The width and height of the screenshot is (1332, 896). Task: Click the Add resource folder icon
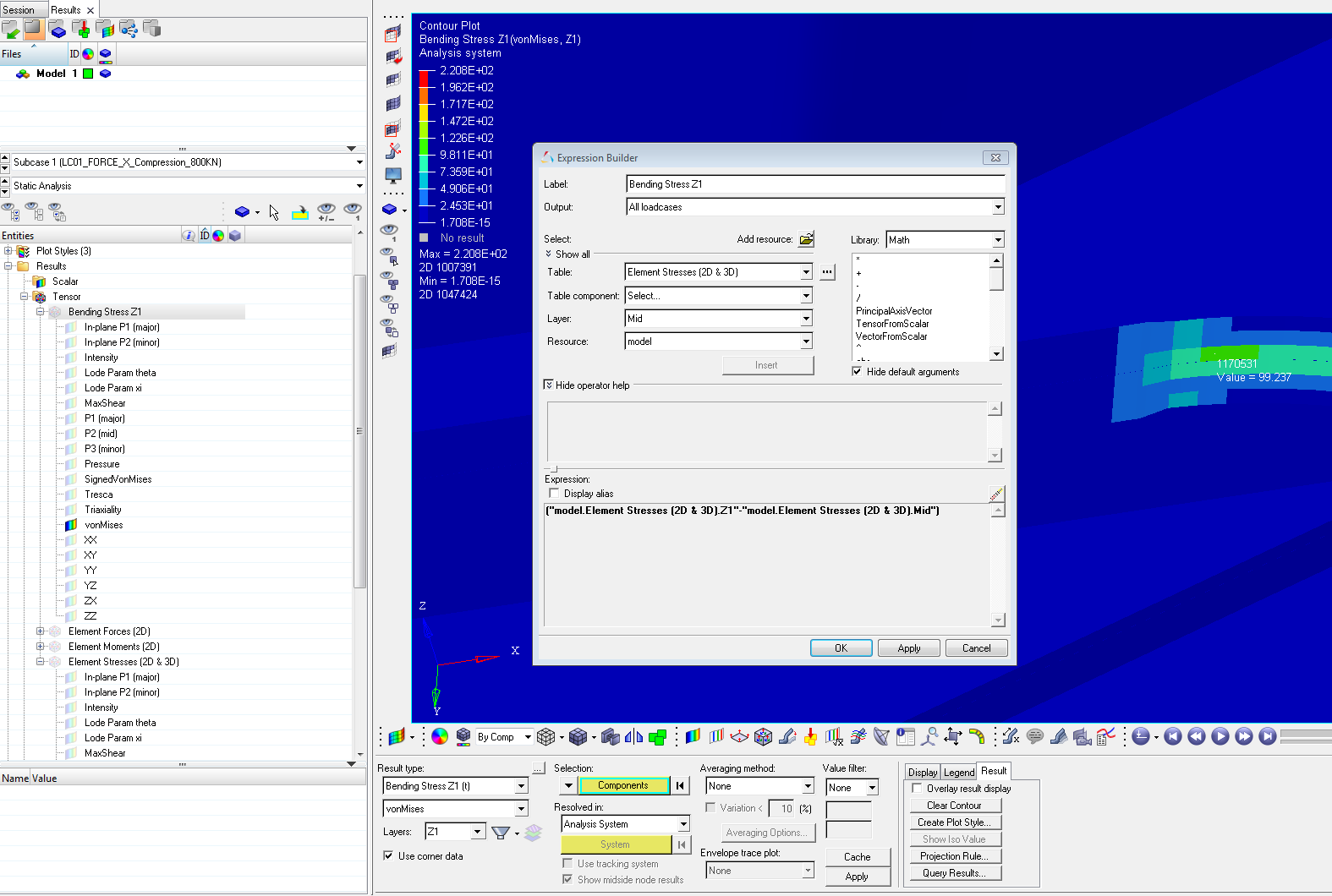tap(807, 239)
